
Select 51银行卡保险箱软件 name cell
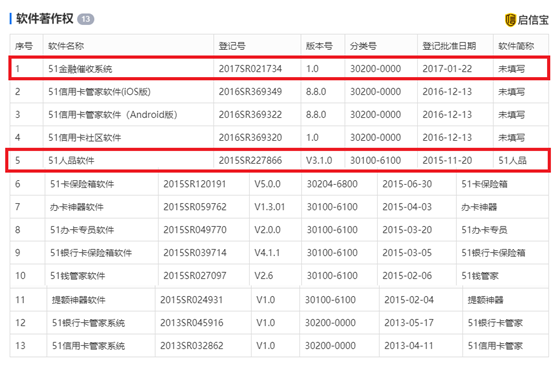tap(91, 253)
